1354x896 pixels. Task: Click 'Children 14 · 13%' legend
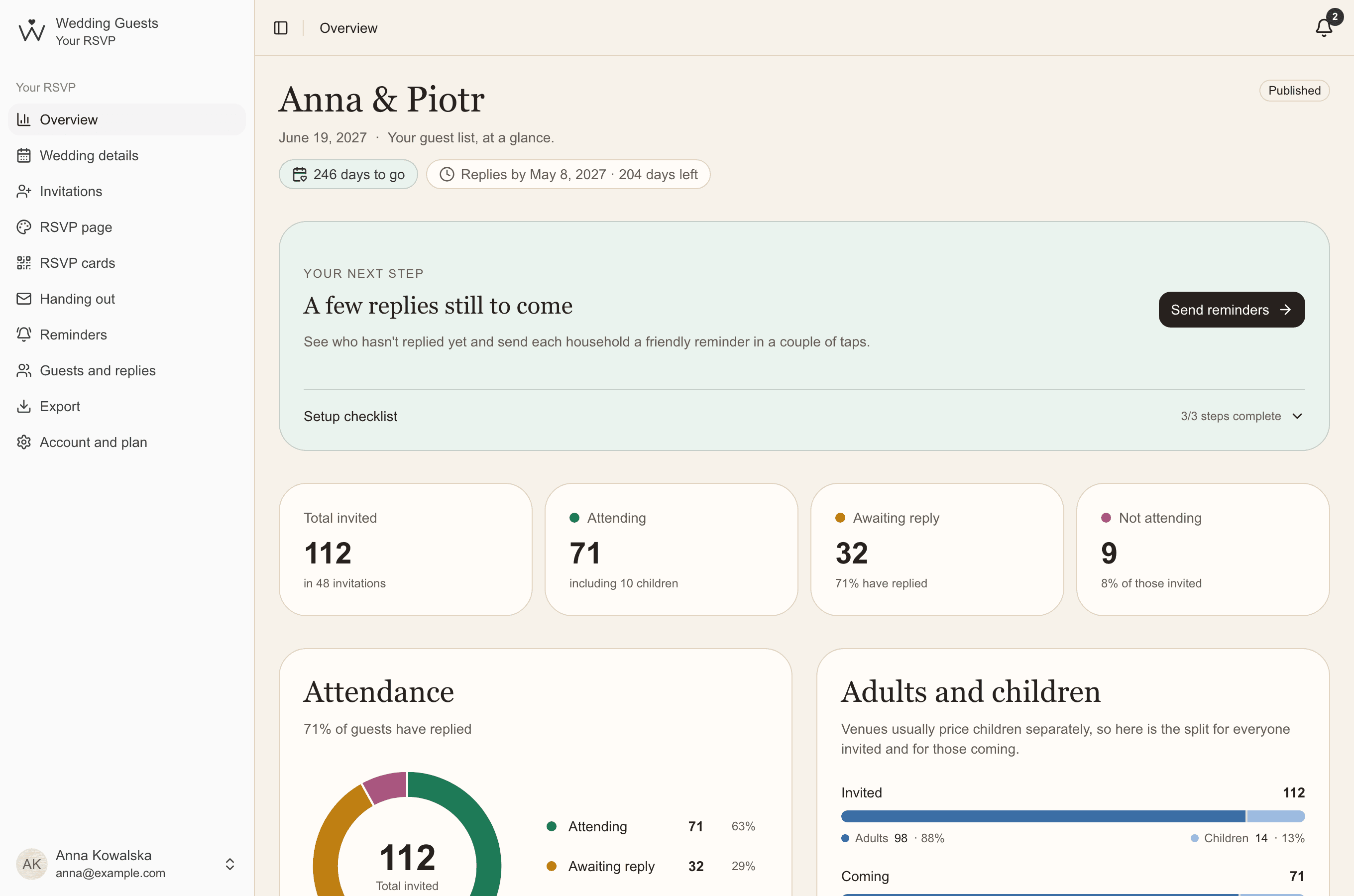[1247, 838]
